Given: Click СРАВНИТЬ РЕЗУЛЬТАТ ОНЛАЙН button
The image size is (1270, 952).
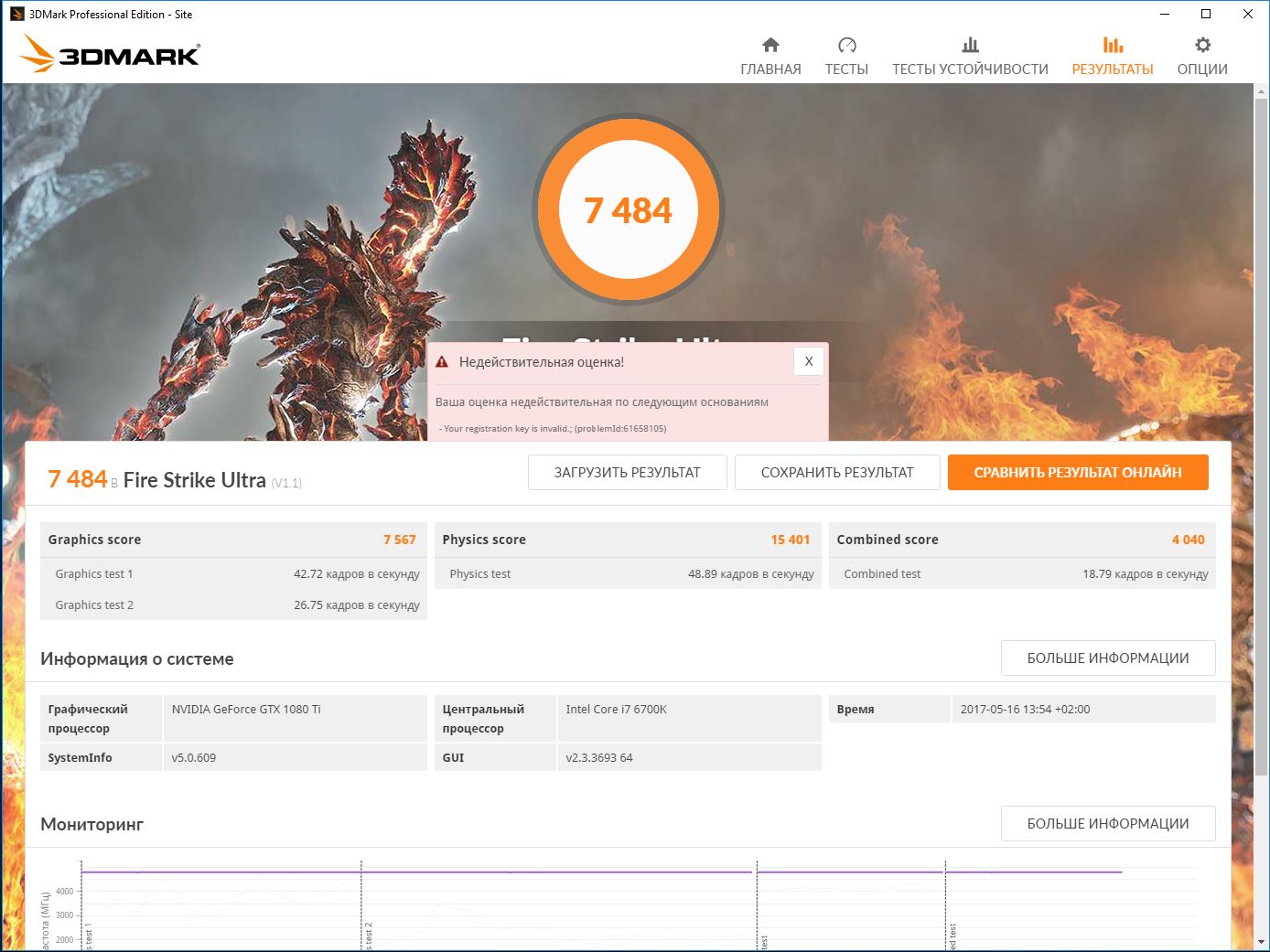Looking at the screenshot, I should click(x=1078, y=473).
